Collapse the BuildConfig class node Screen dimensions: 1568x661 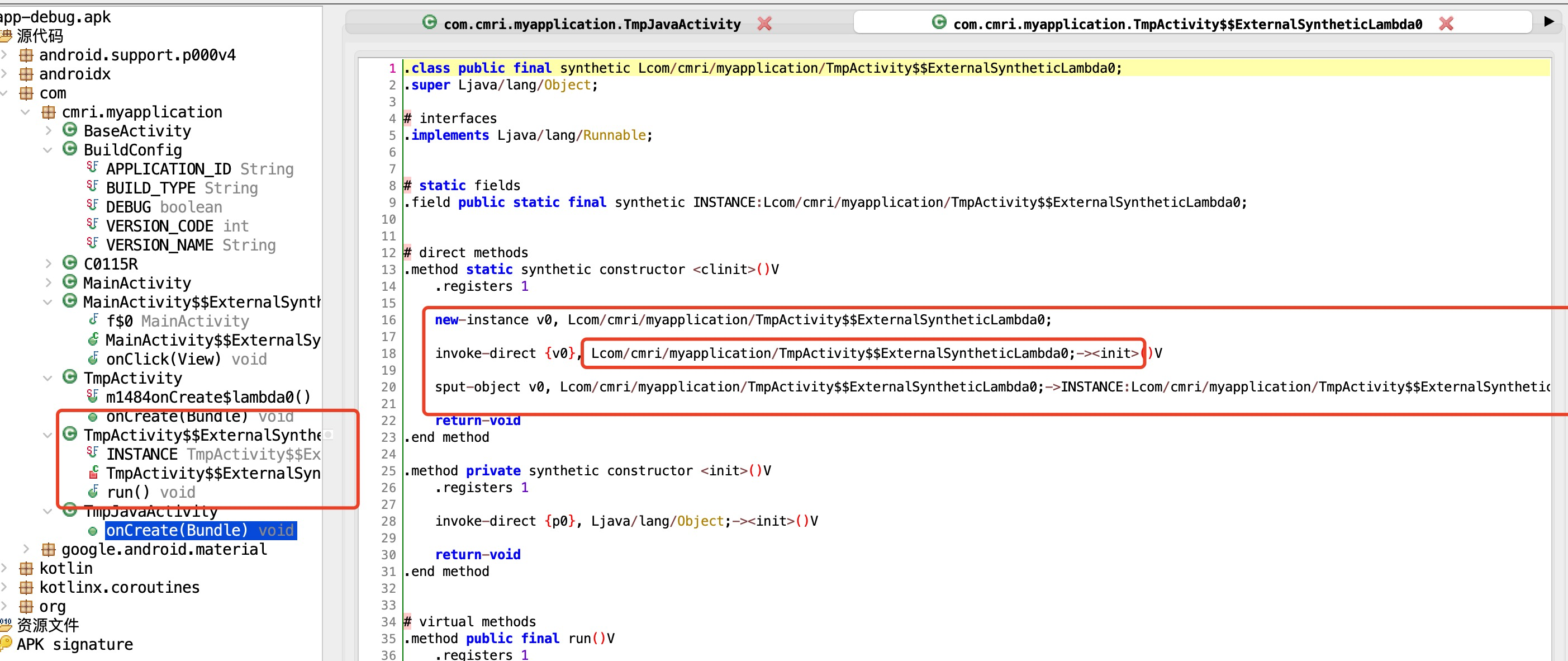pyautogui.click(x=48, y=150)
